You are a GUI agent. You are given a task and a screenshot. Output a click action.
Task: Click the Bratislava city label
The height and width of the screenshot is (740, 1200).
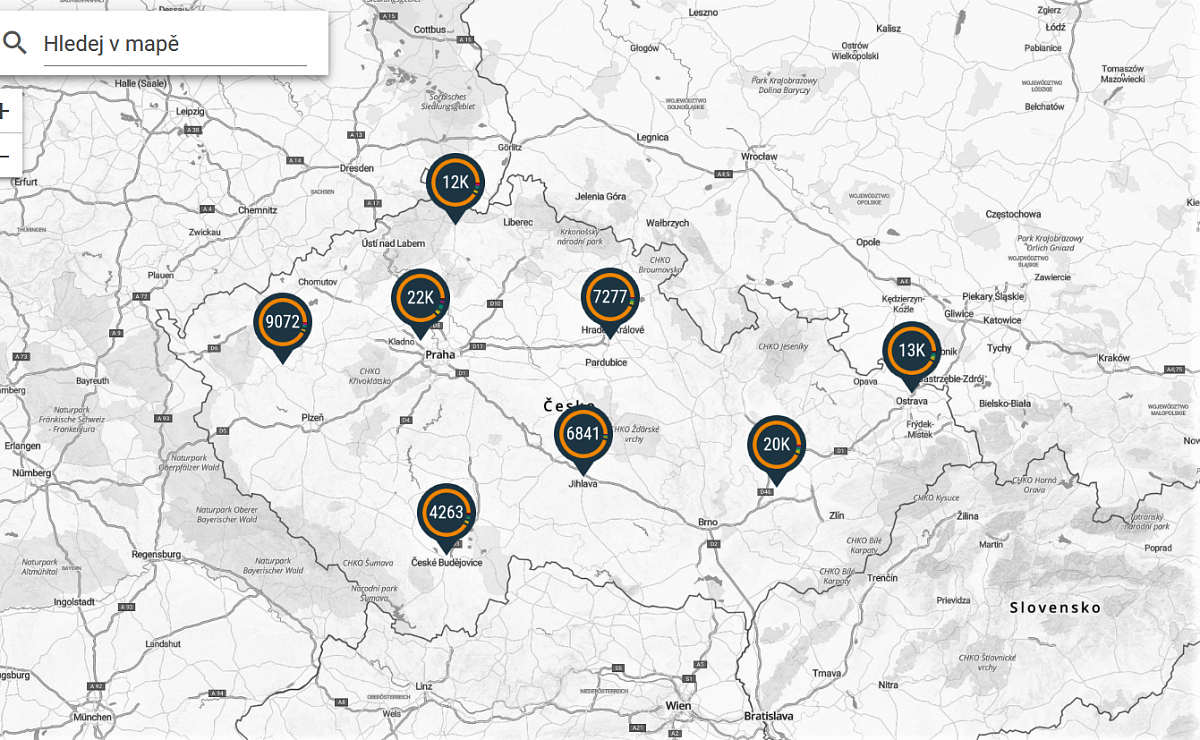click(x=768, y=716)
